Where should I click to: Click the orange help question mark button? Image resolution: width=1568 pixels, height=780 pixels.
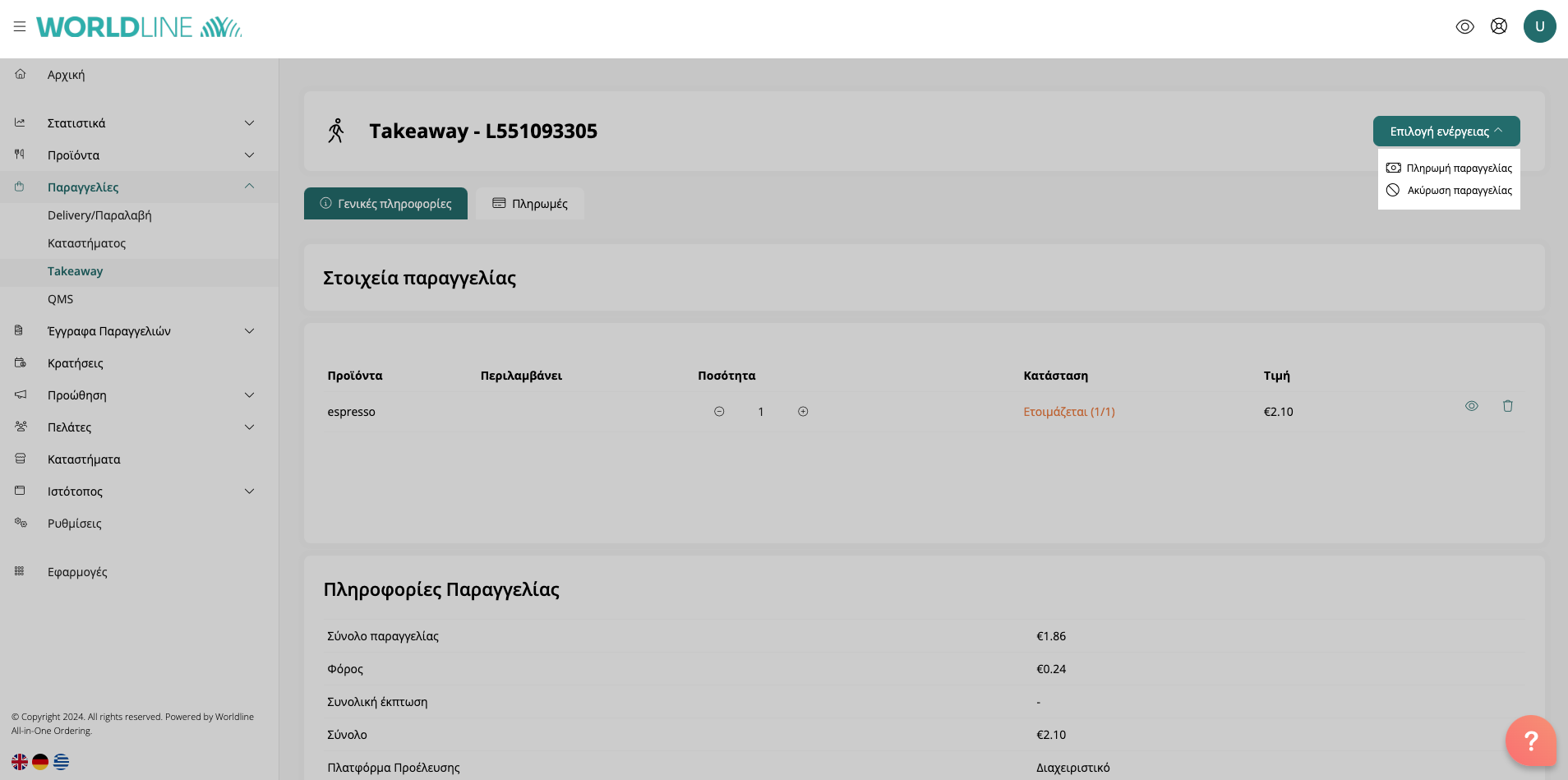[1530, 741]
